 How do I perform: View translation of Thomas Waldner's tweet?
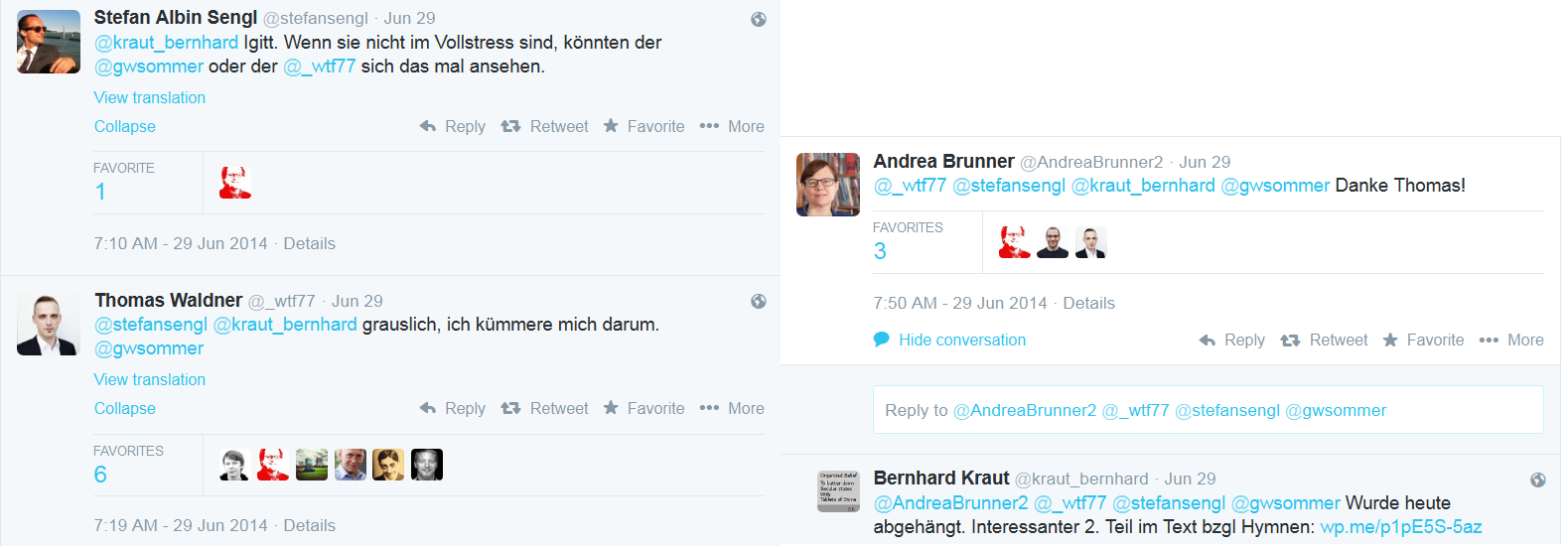150,380
